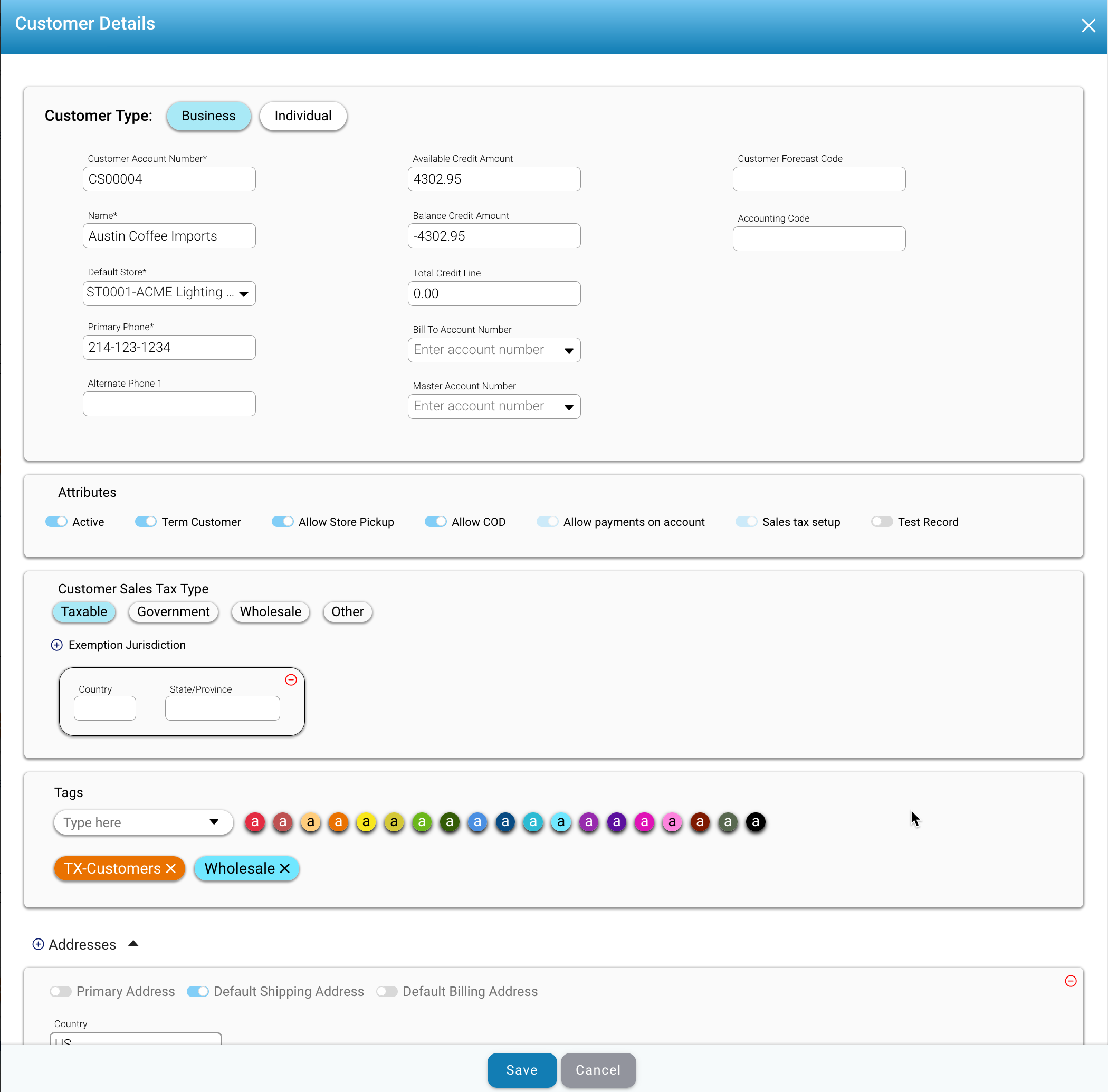
Task: Click the Save button
Action: click(x=521, y=1070)
